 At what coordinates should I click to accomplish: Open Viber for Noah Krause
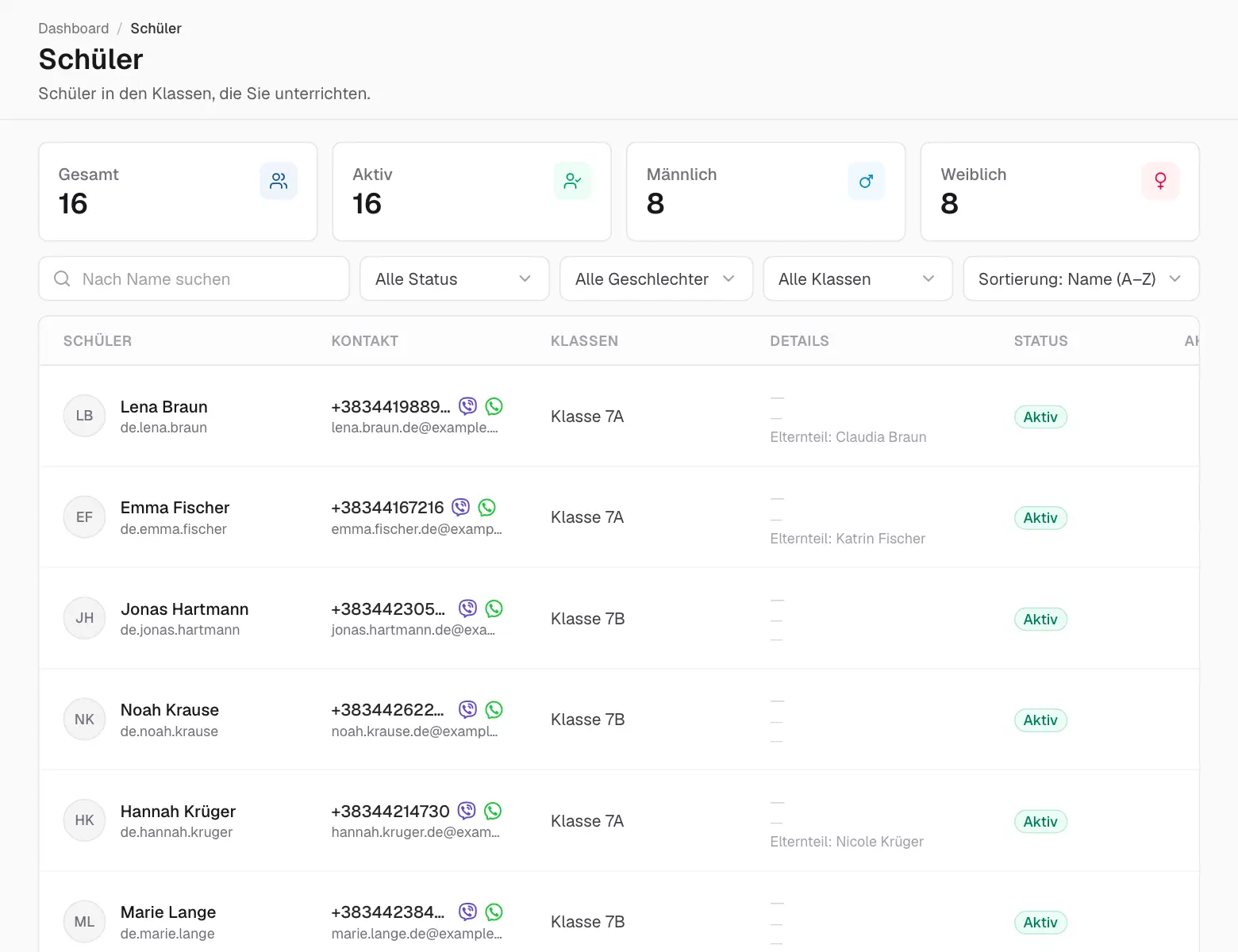[468, 709]
